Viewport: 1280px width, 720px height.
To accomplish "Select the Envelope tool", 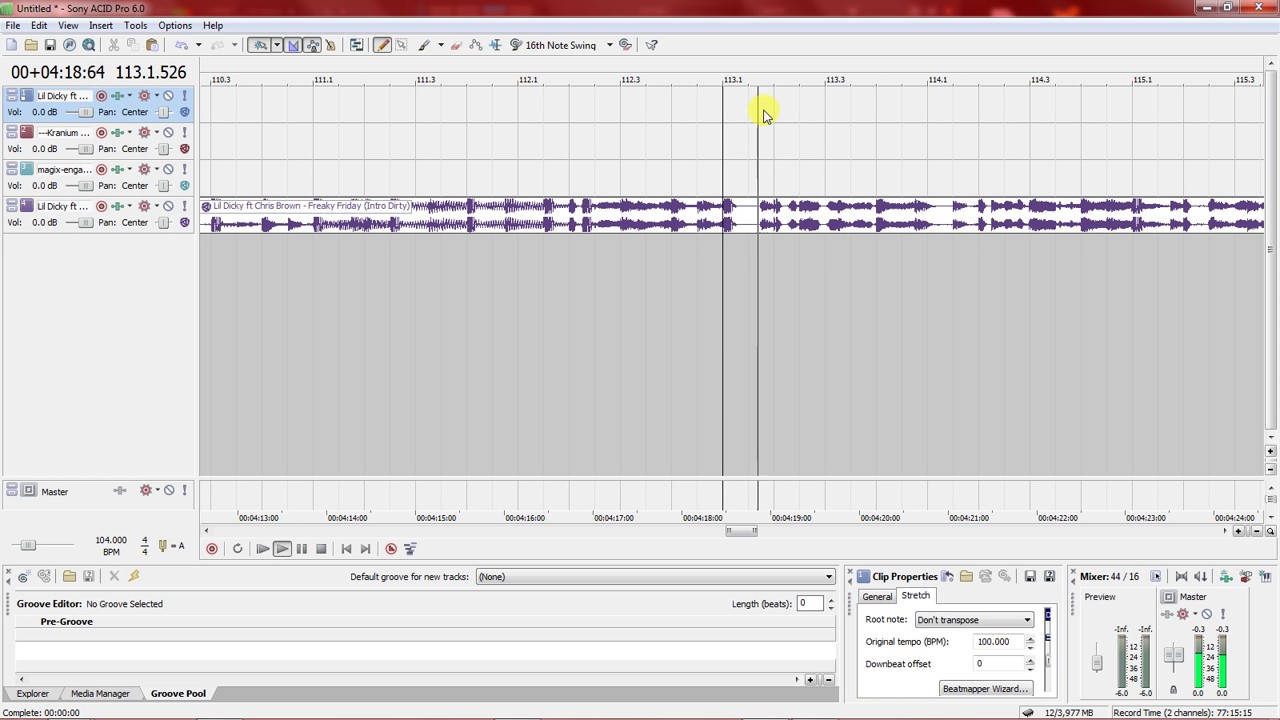I will tap(475, 45).
